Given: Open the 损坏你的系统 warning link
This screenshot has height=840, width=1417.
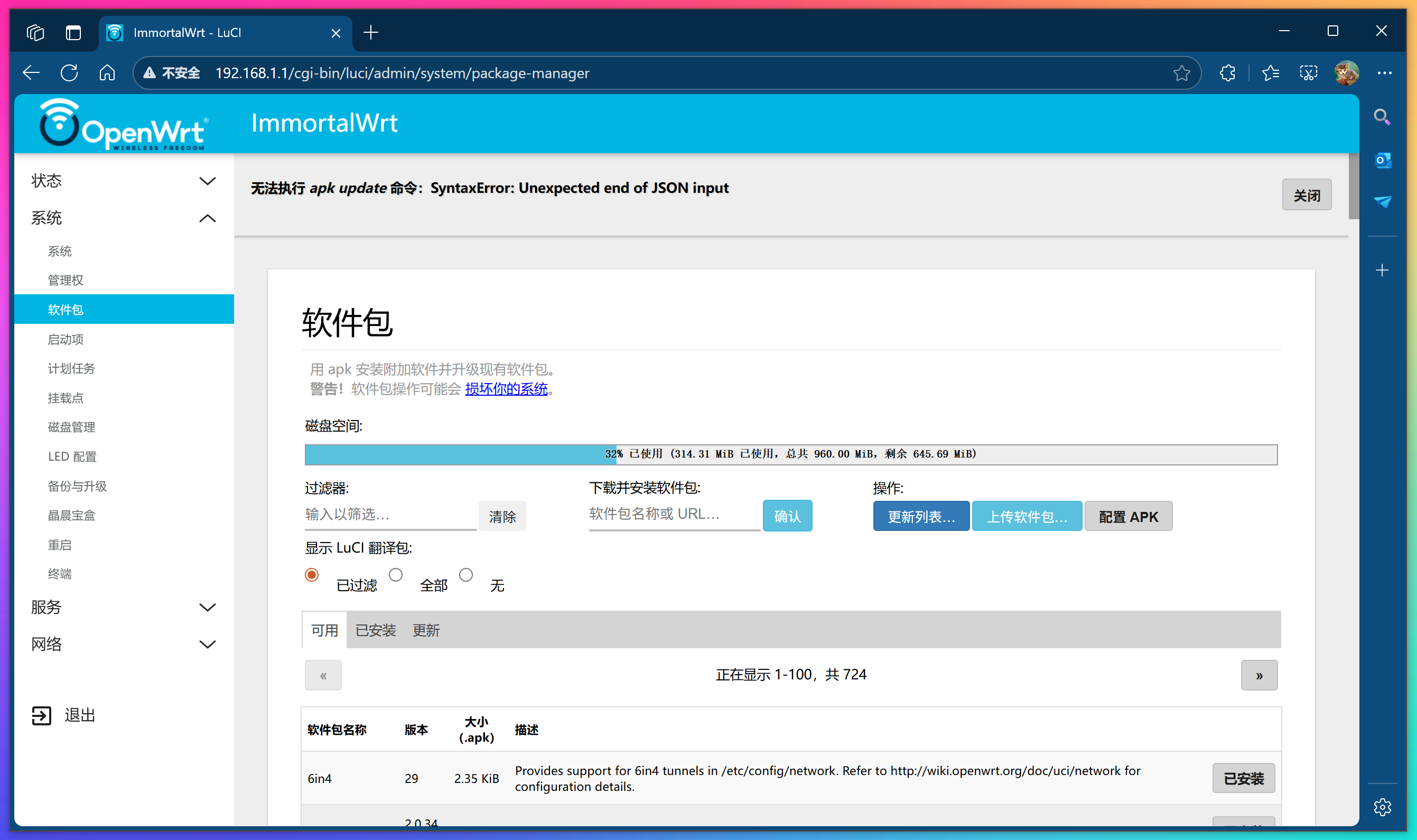Looking at the screenshot, I should pos(507,389).
